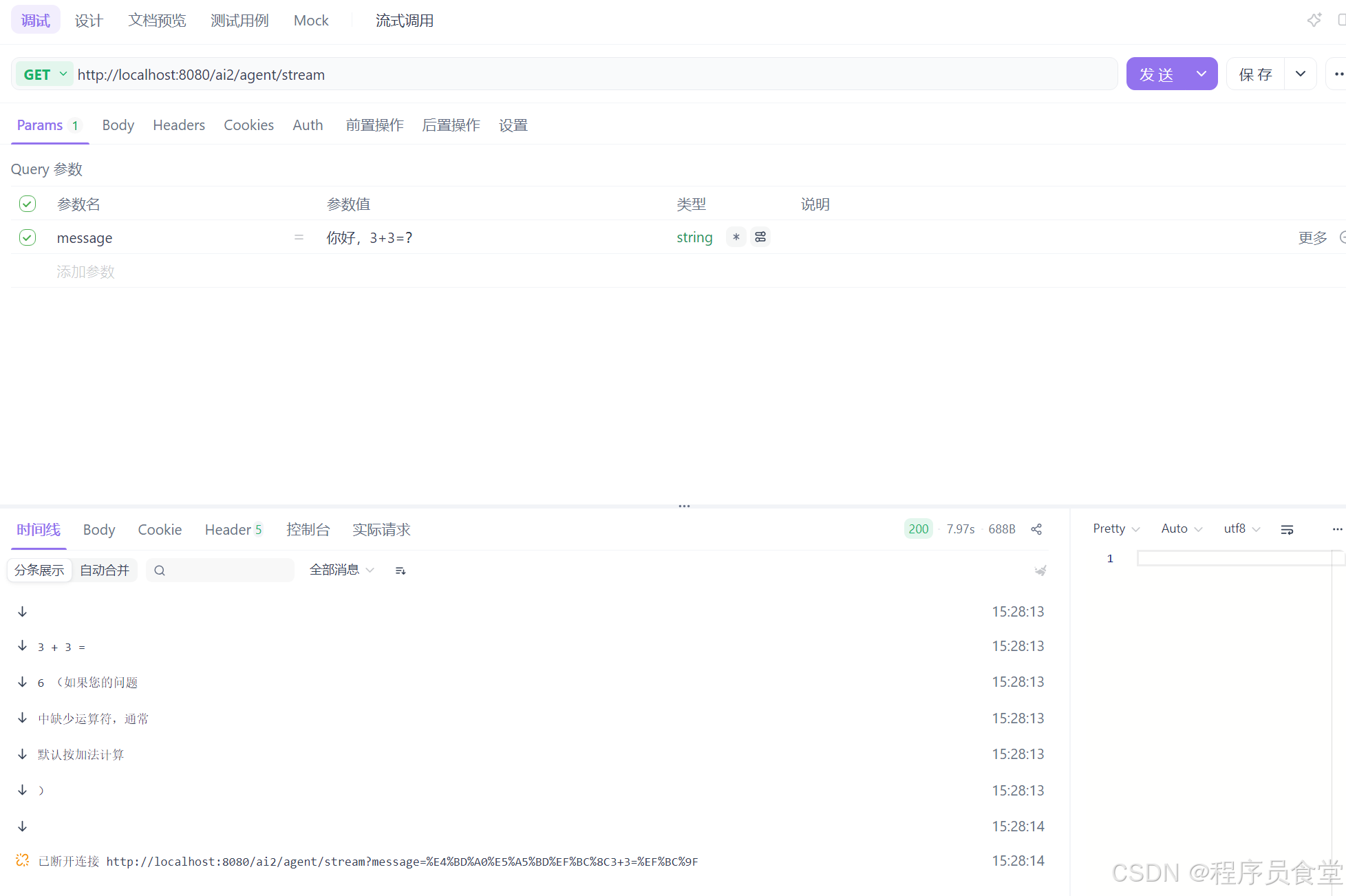Click the 发送 send button

coord(1157,74)
